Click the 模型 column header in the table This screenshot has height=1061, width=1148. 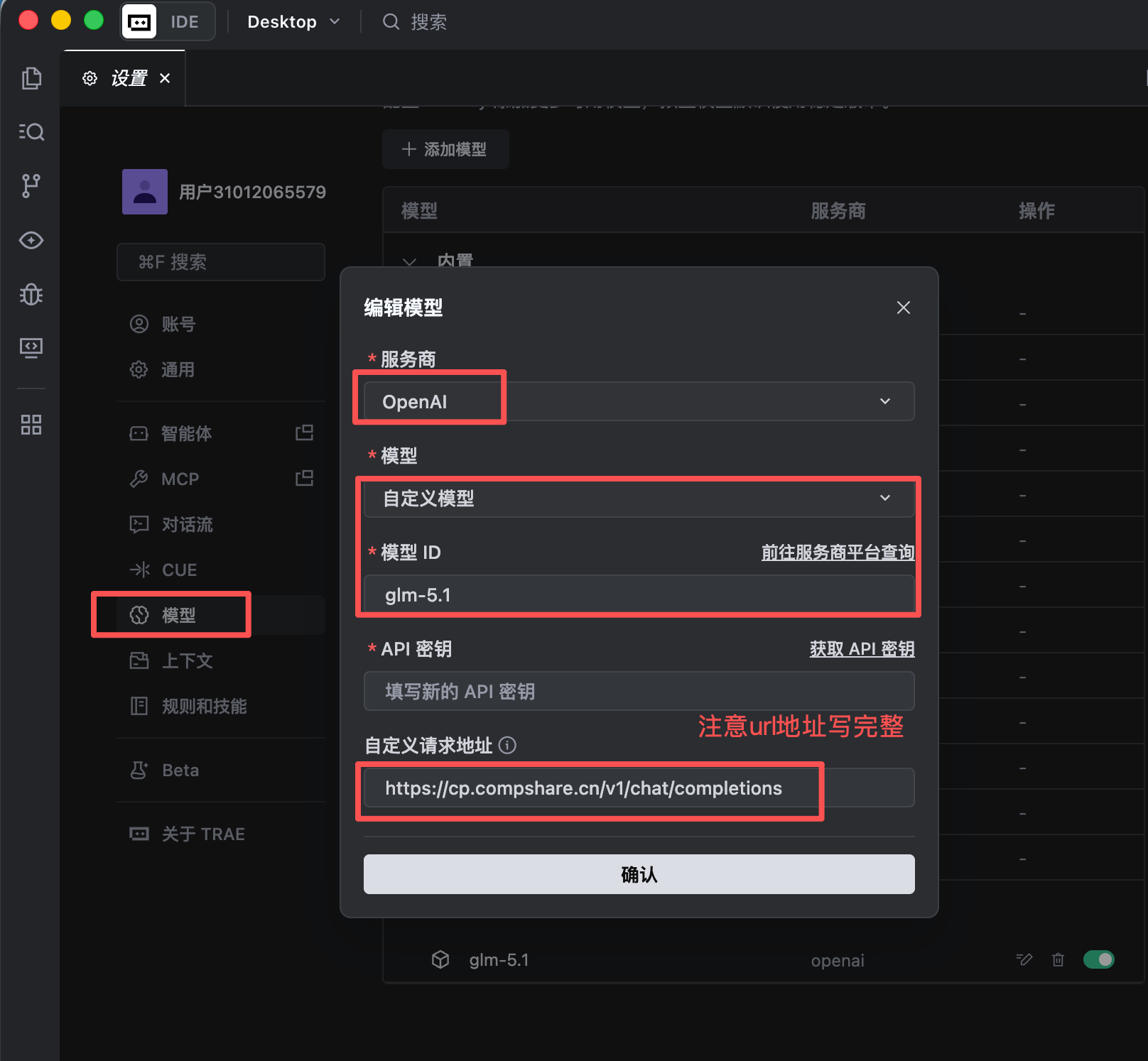point(419,210)
